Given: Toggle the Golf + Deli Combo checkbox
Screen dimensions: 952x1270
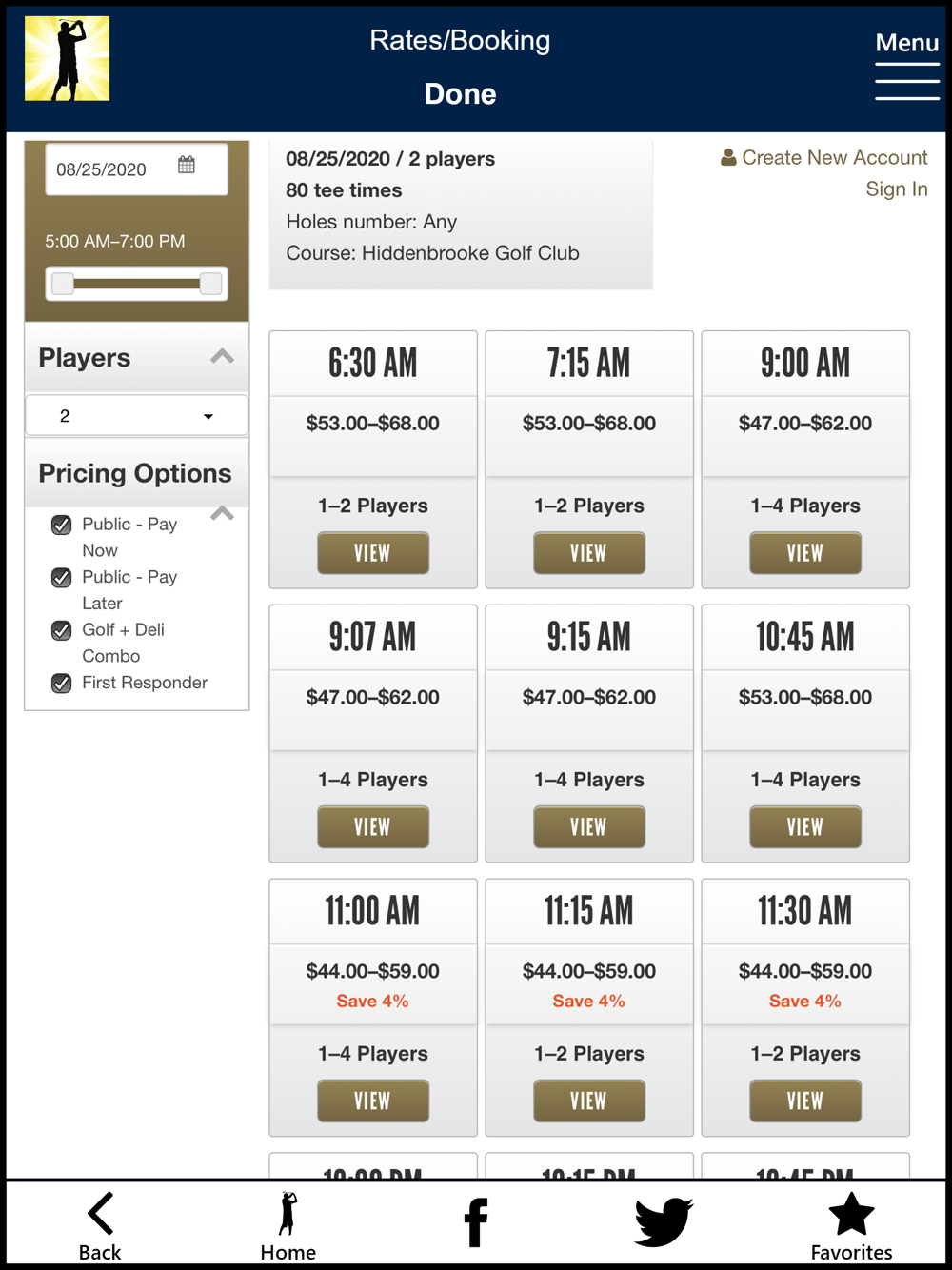Looking at the screenshot, I should pyautogui.click(x=62, y=630).
